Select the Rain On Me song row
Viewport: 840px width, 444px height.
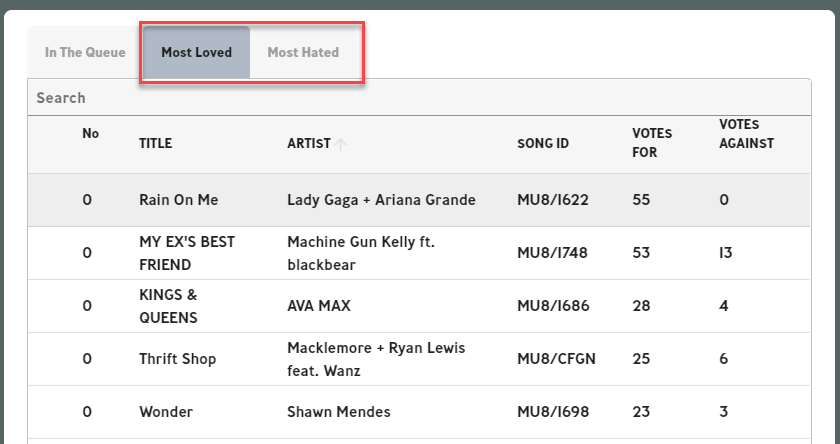pos(178,200)
